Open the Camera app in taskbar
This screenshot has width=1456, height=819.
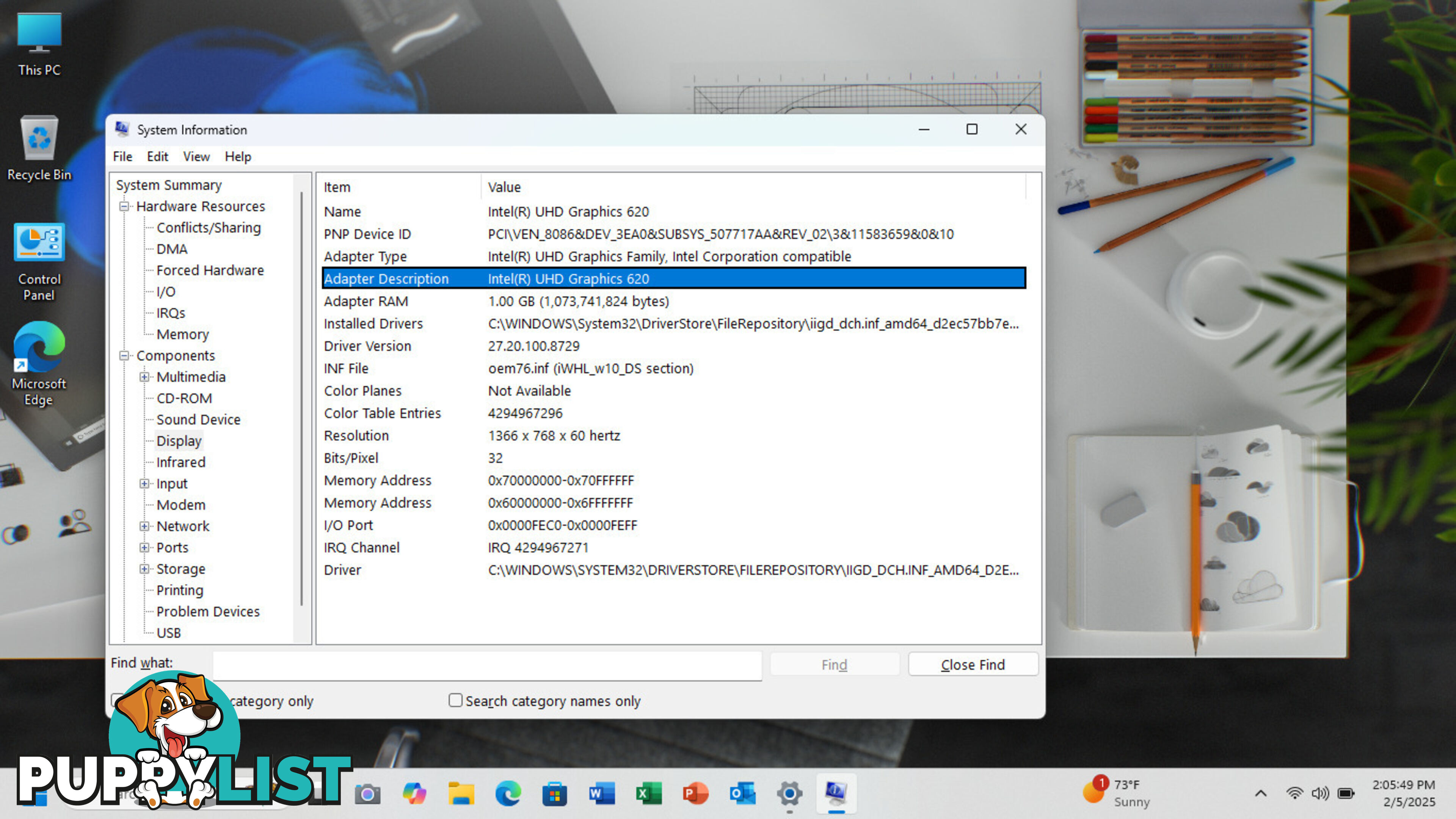tap(367, 794)
